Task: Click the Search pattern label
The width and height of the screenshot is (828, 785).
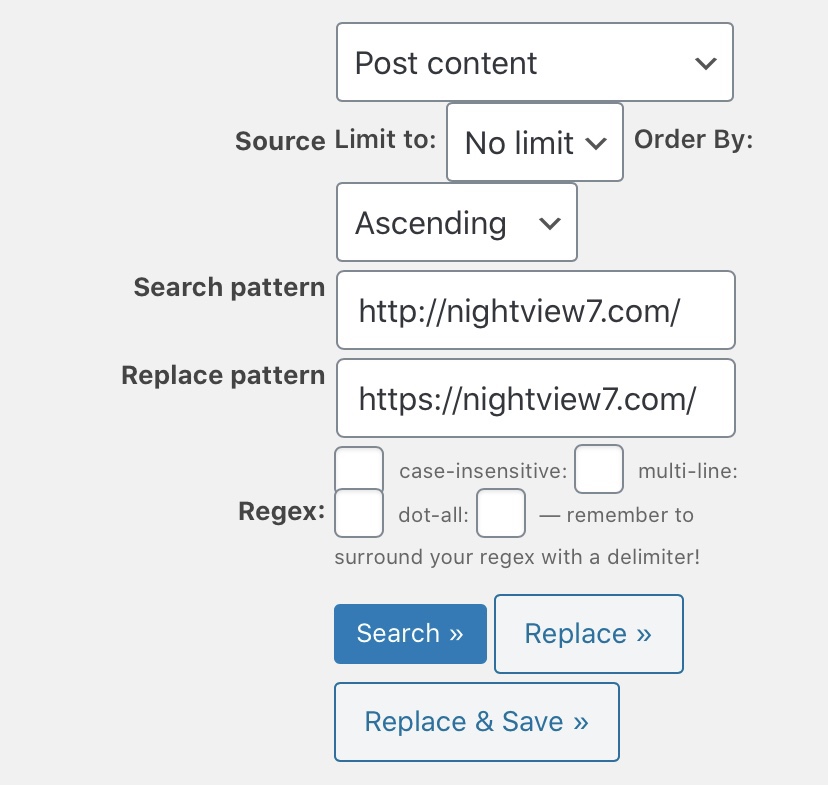Action: (x=229, y=288)
